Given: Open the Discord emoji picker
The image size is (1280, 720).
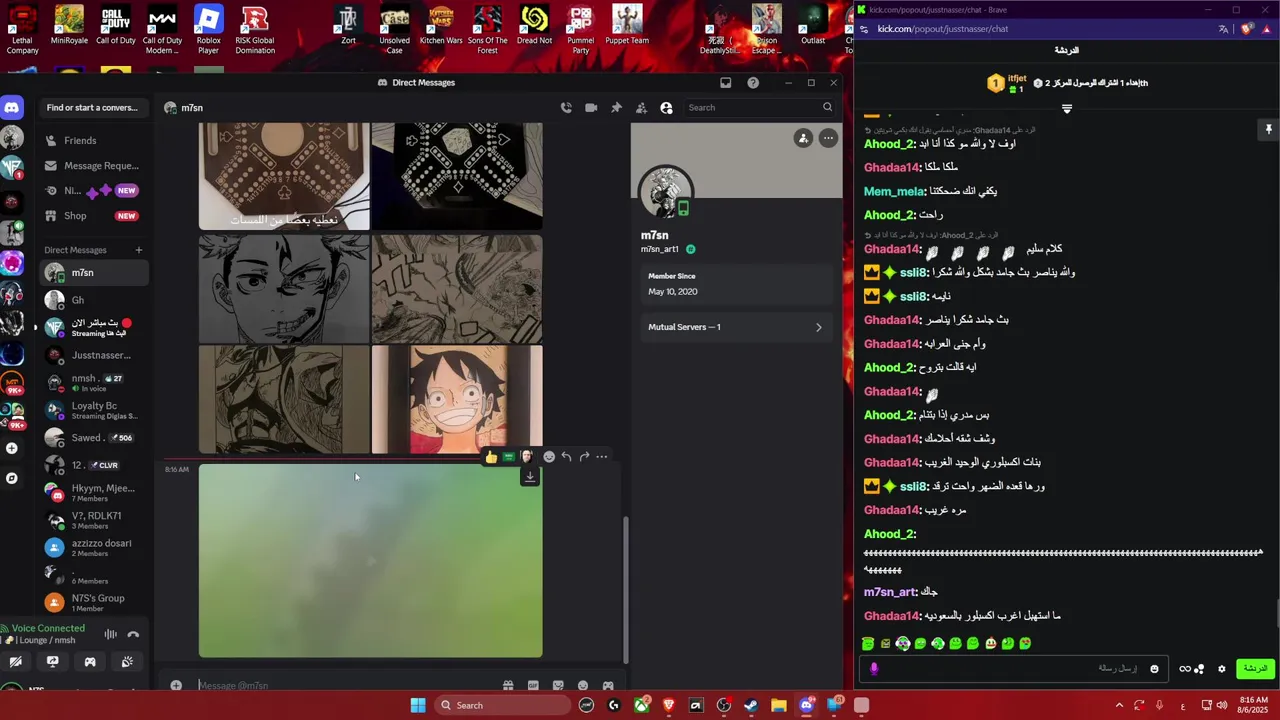Looking at the screenshot, I should 583,686.
